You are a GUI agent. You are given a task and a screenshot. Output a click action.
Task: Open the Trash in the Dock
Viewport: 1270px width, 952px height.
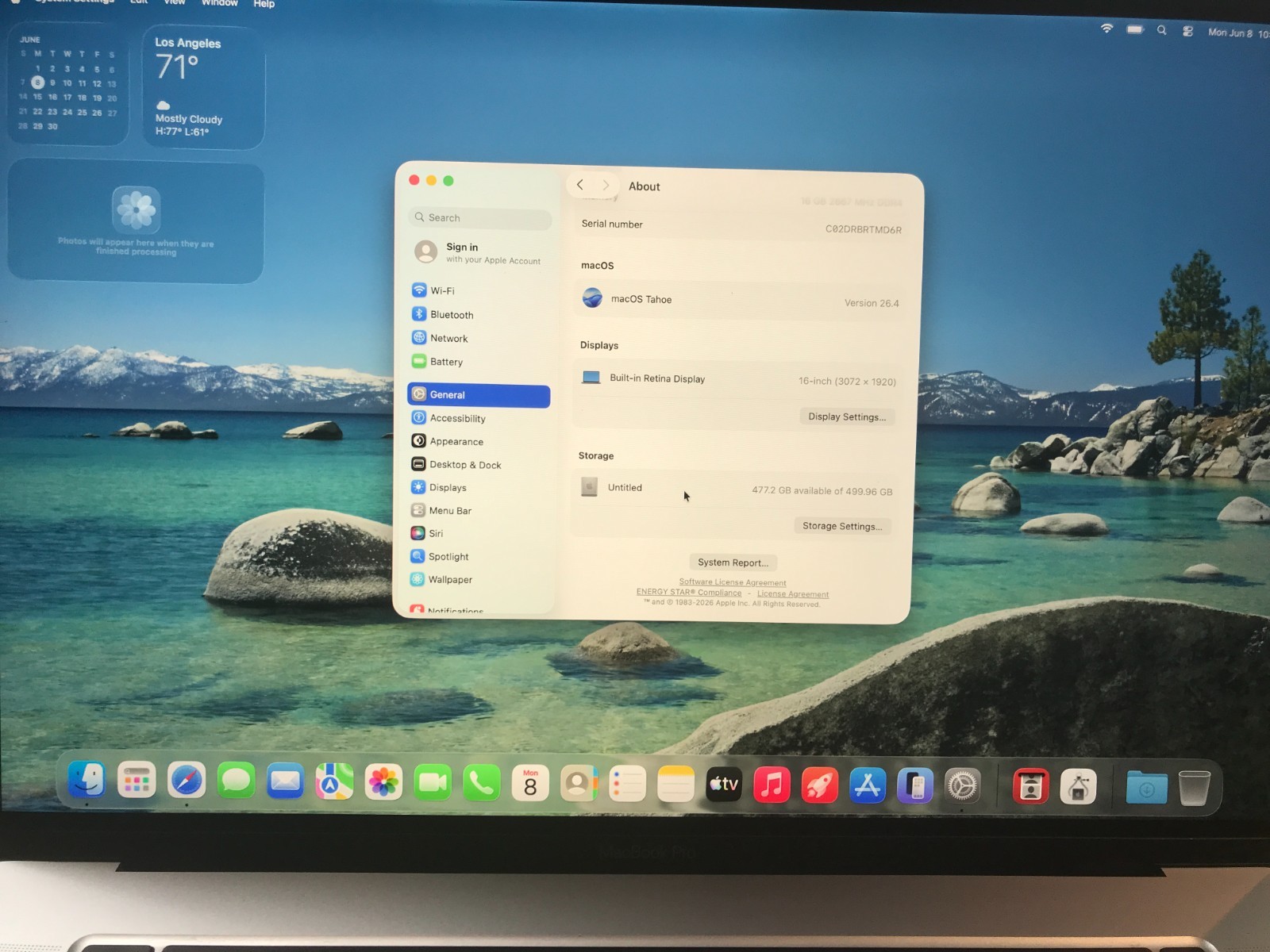[1195, 788]
